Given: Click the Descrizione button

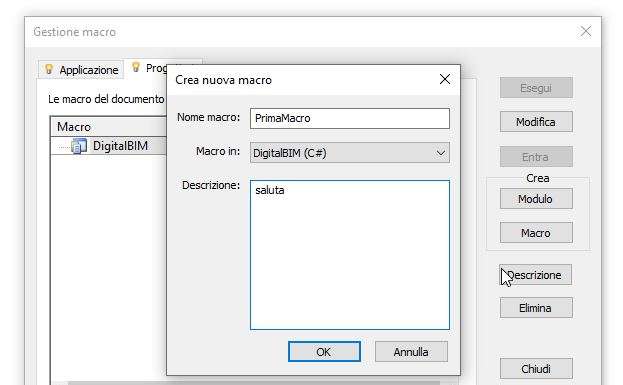Looking at the screenshot, I should (x=536, y=275).
